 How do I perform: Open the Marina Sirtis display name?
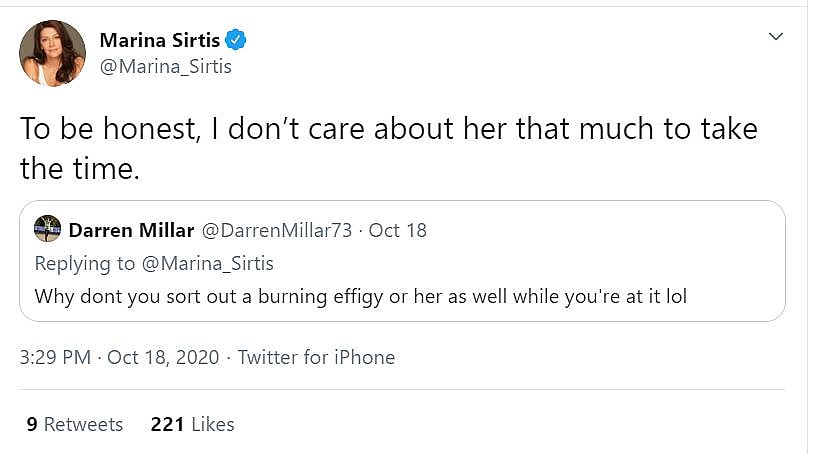point(160,40)
